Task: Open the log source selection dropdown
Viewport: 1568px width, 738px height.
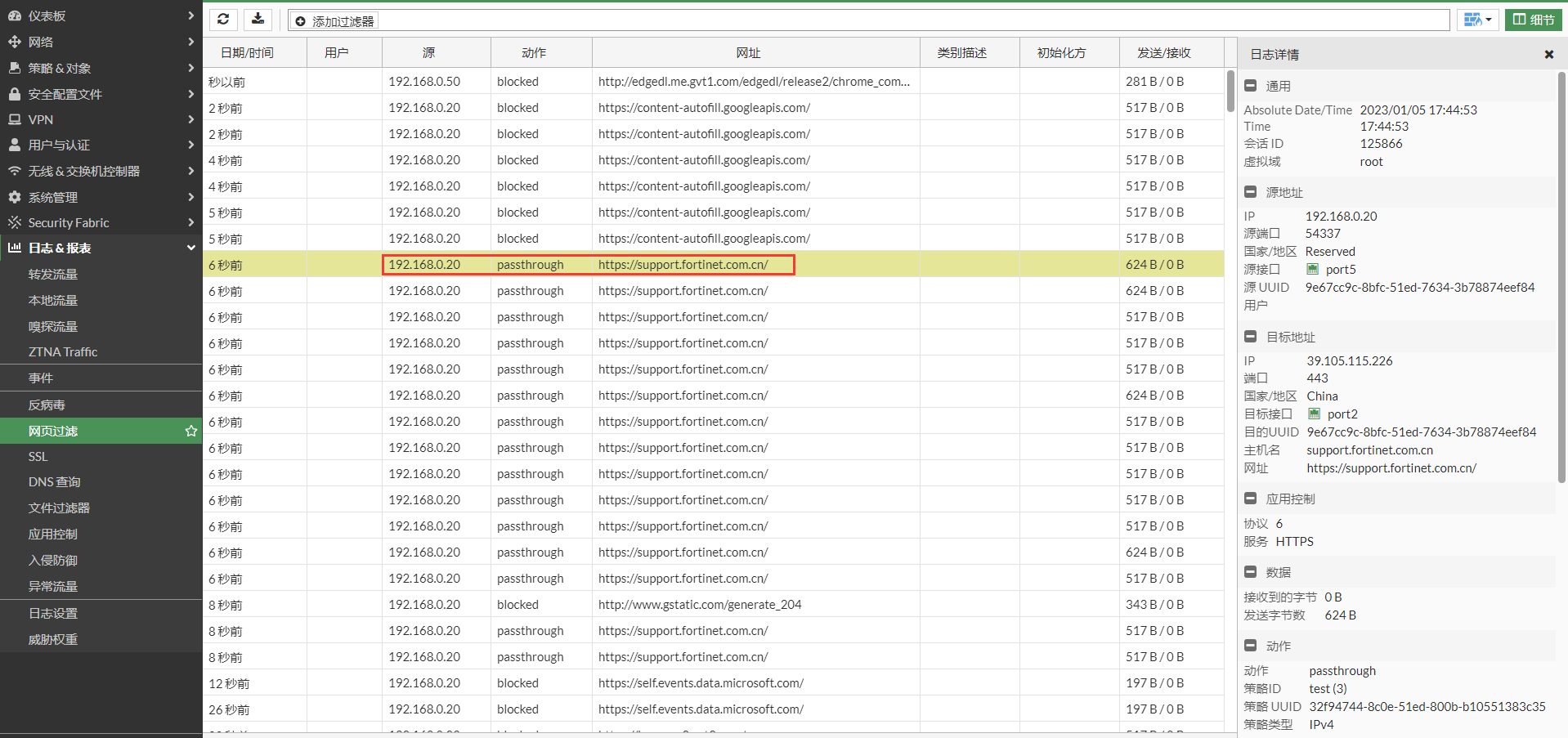Action: (1477, 20)
